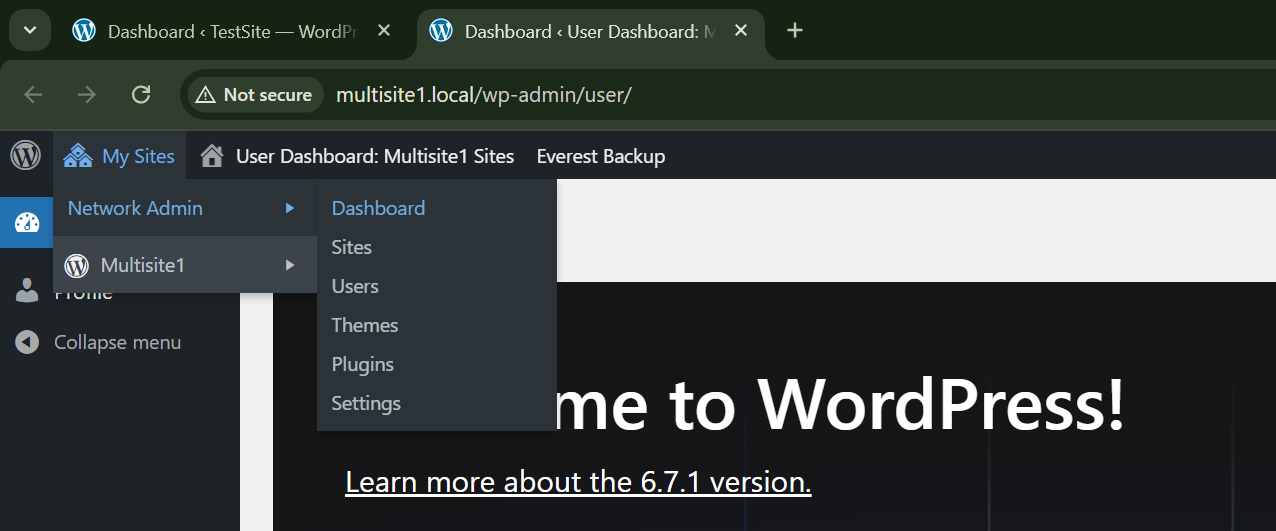Viewport: 1276px width, 531px height.
Task: Select the Dashboard gauge icon in sidebar
Action: 26,223
